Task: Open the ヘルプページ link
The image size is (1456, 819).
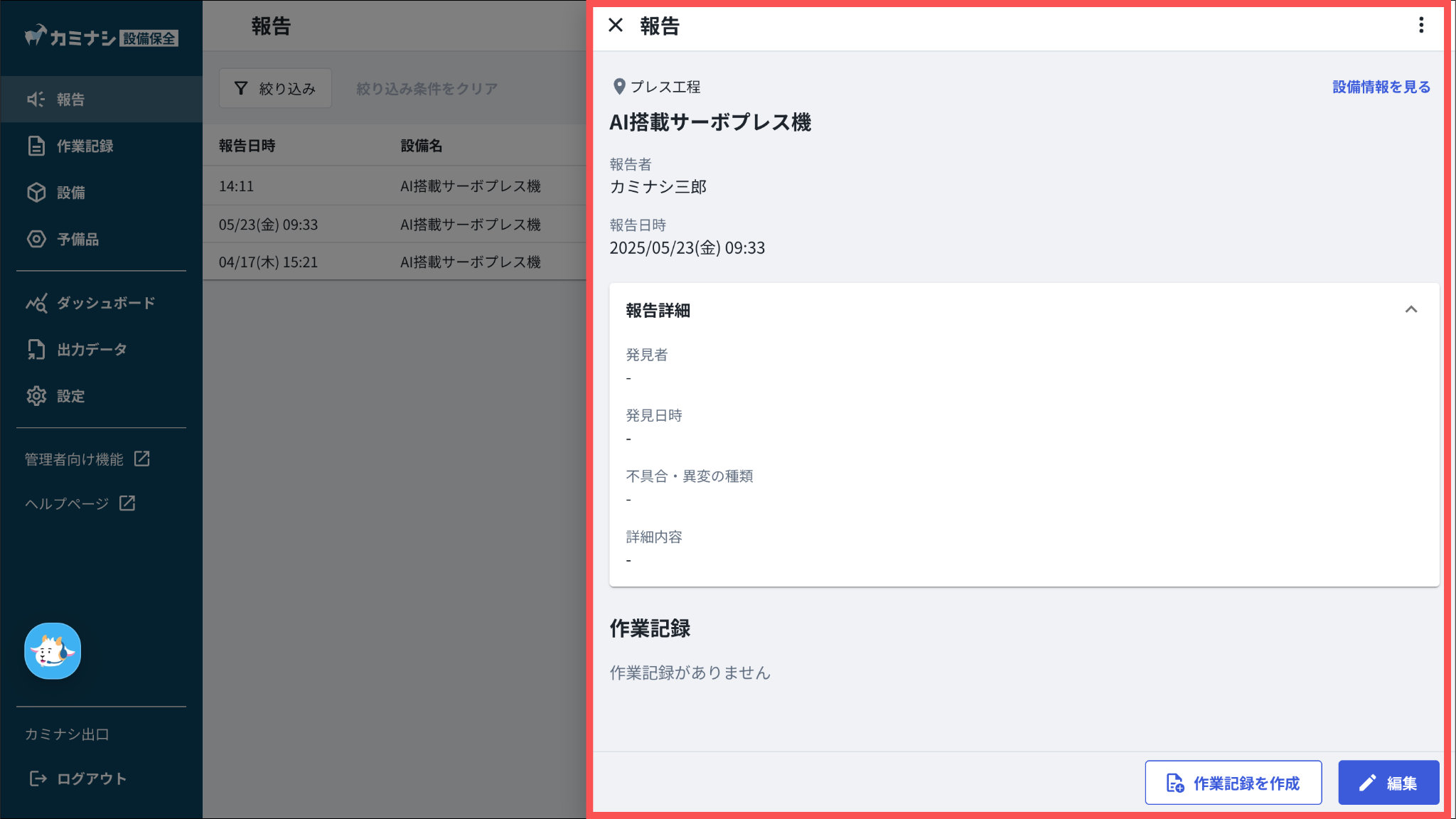Action: coord(80,503)
